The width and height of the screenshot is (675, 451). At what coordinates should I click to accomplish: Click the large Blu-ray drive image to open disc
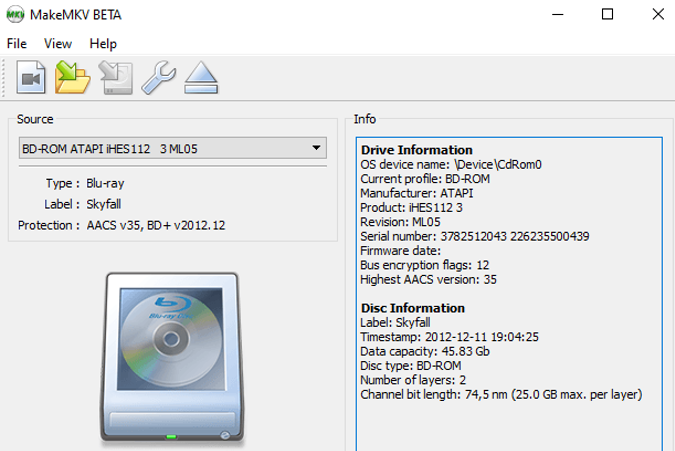(x=172, y=358)
